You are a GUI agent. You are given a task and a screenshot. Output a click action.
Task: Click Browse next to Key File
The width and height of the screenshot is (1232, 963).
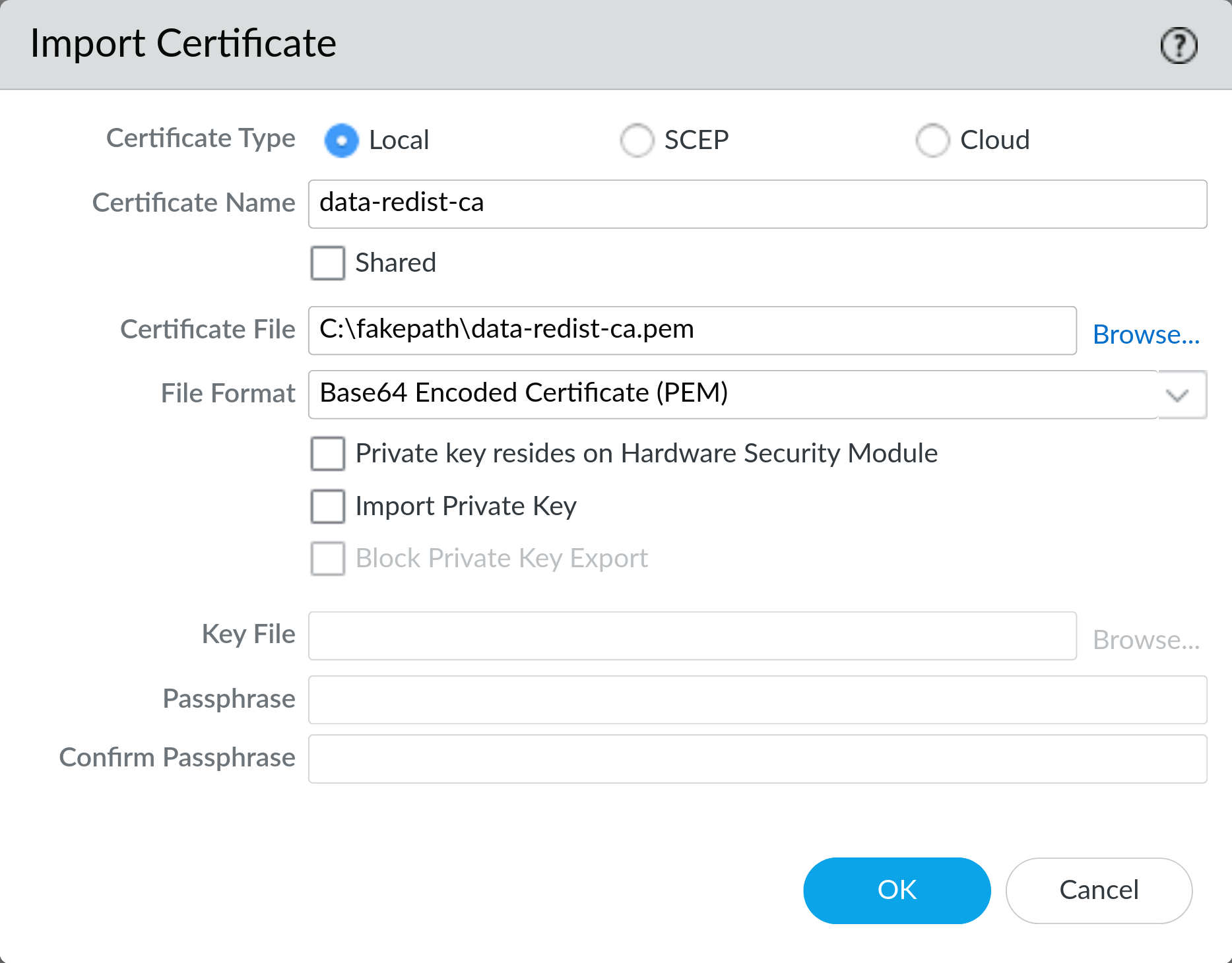[x=1146, y=639]
